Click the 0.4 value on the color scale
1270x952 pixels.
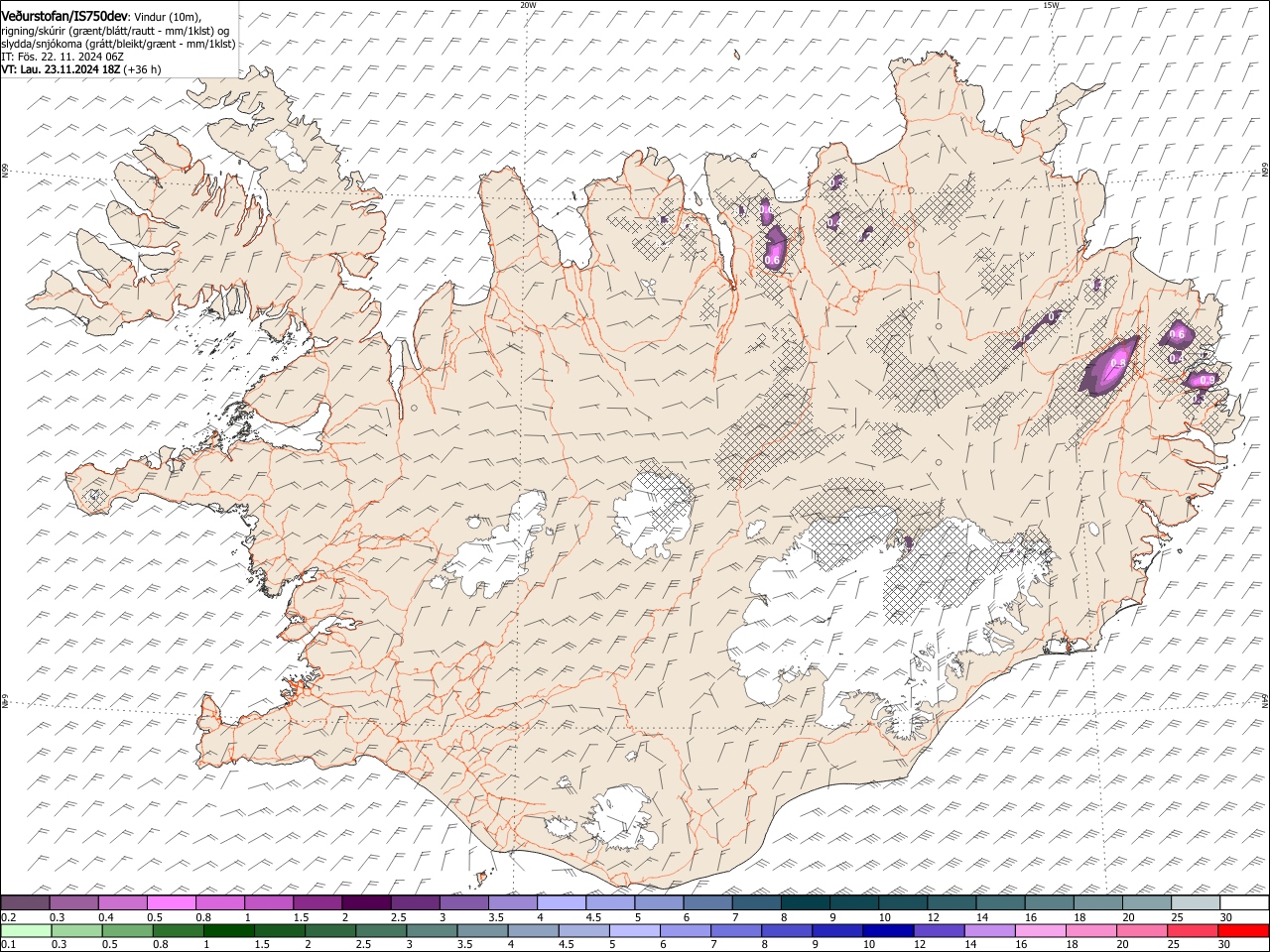click(x=106, y=917)
